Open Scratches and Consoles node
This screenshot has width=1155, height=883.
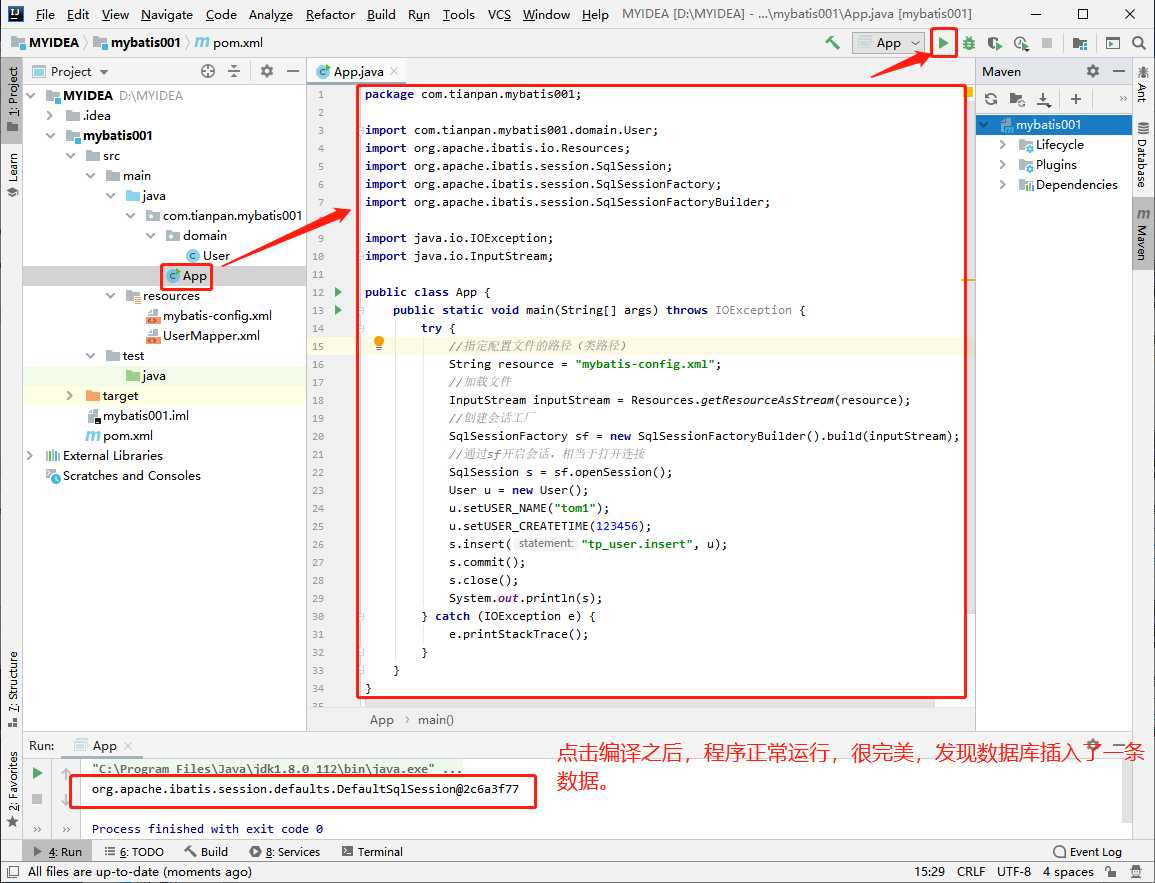point(124,476)
